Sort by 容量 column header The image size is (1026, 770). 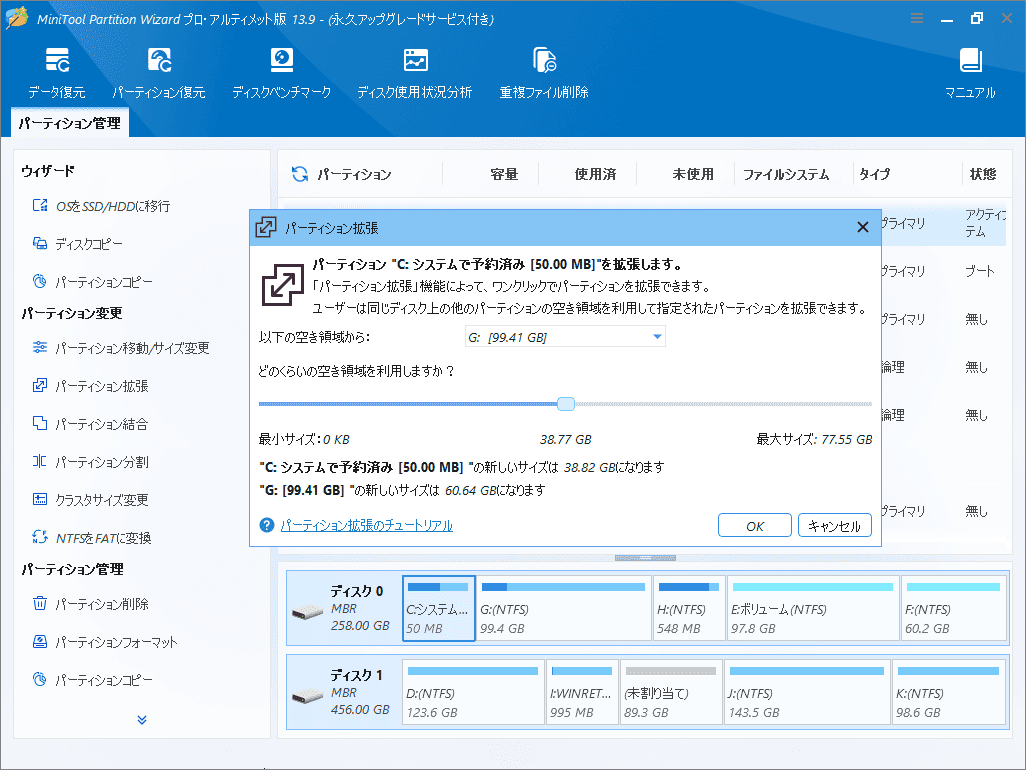click(504, 174)
